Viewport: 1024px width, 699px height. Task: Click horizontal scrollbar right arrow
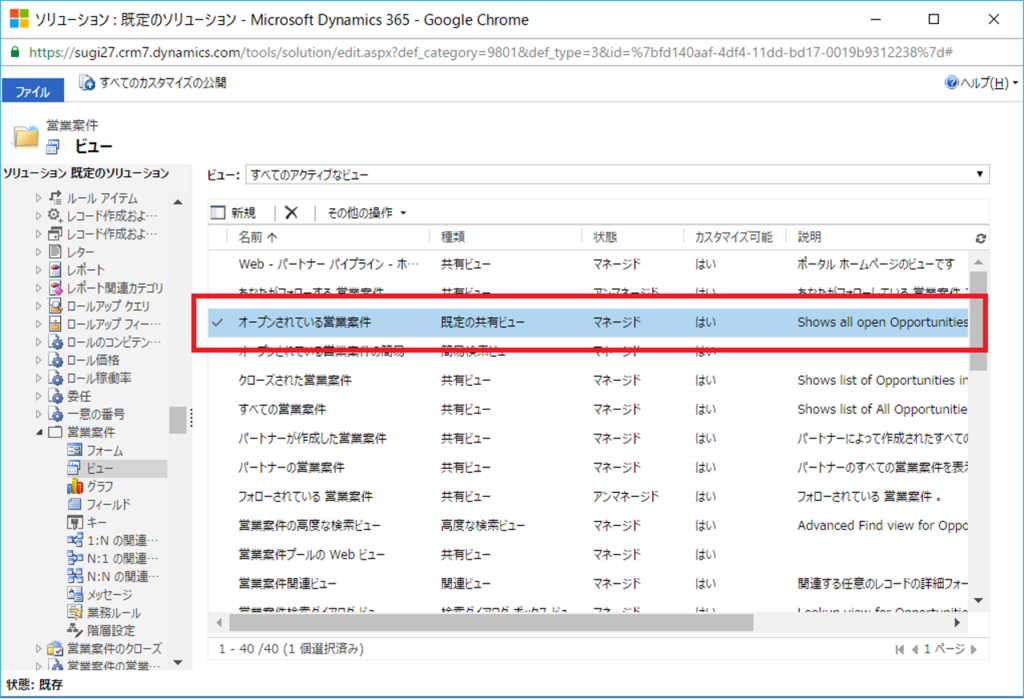pyautogui.click(x=957, y=623)
